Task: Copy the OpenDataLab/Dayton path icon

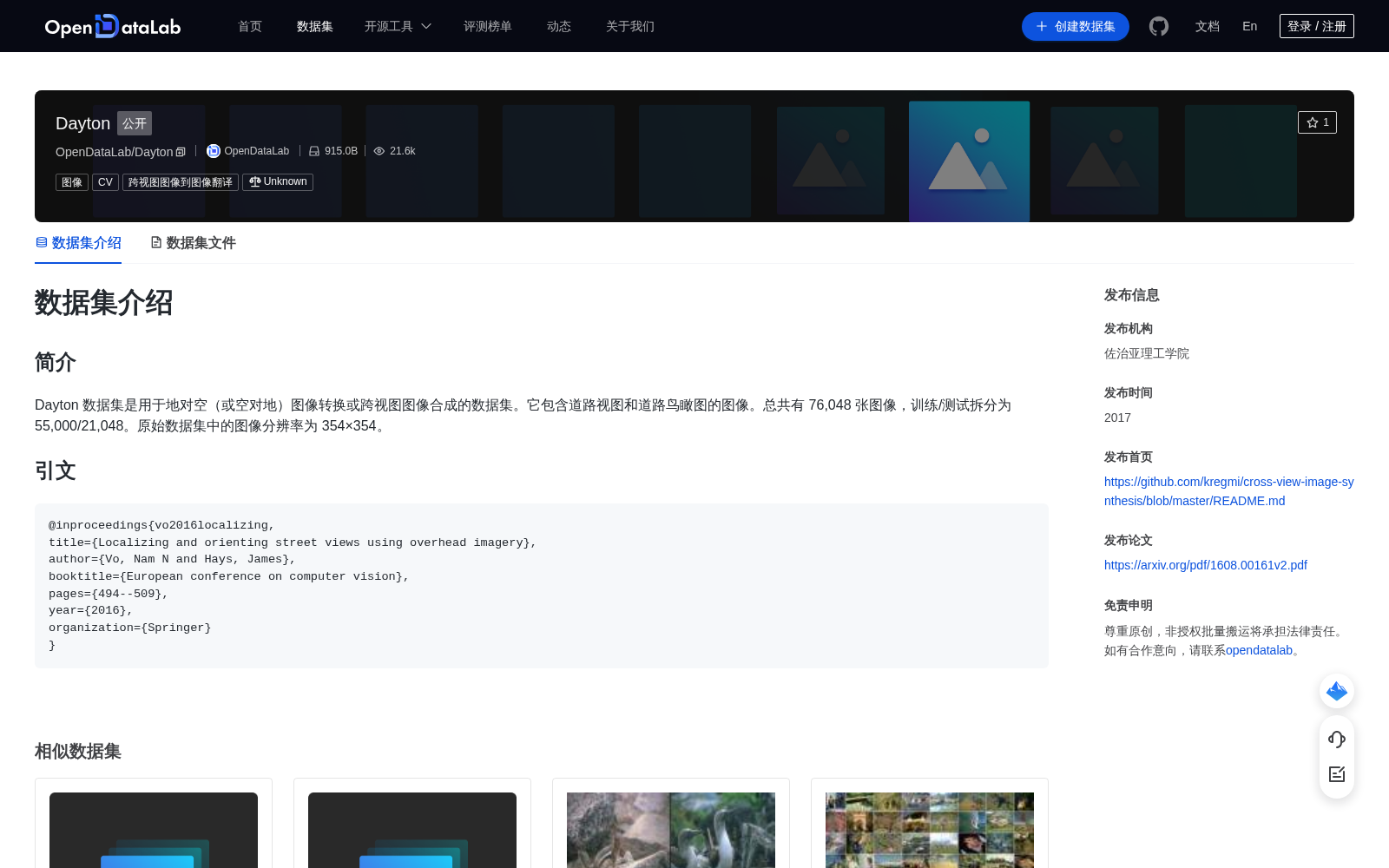Action: [x=181, y=152]
